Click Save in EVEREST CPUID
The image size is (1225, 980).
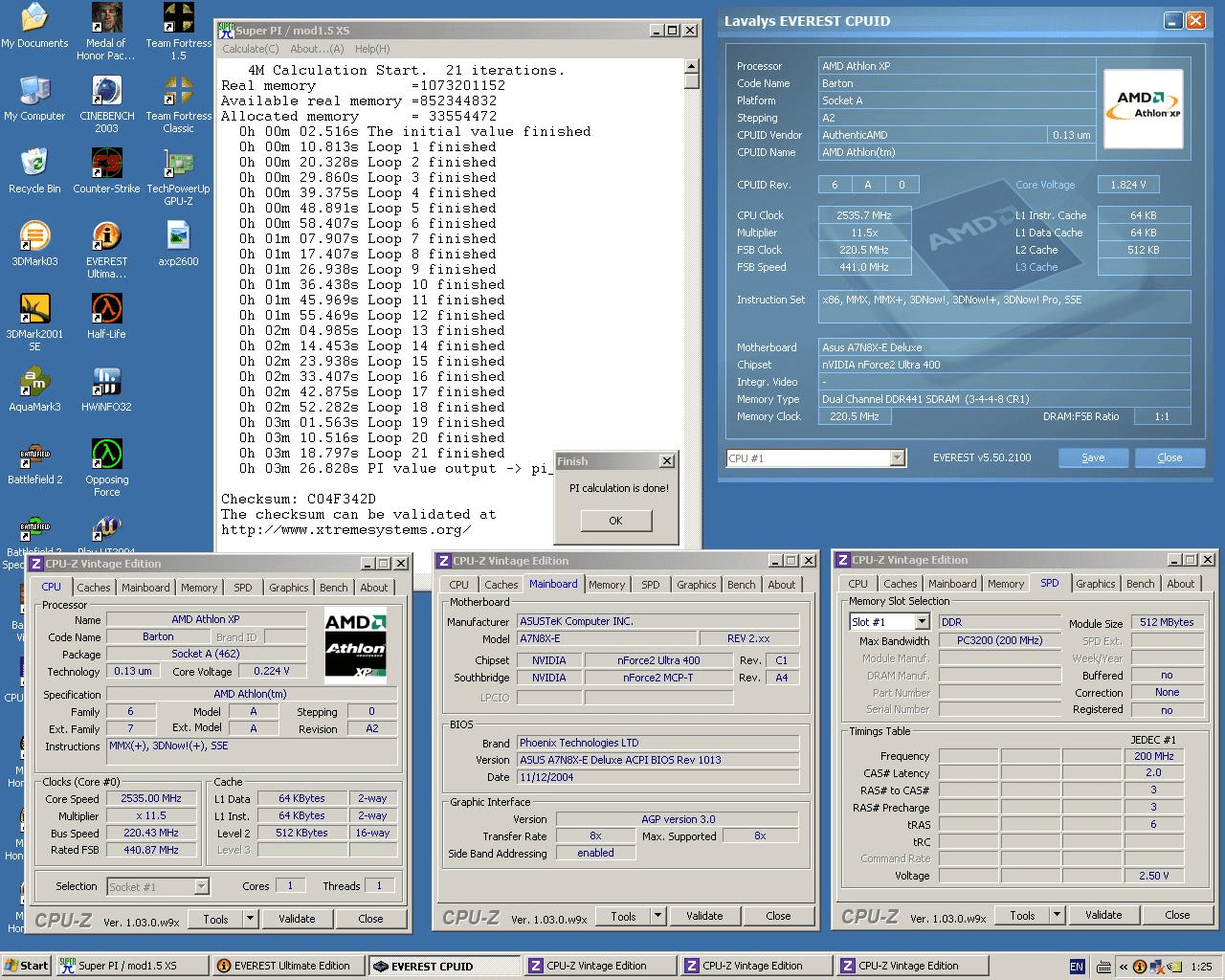1093,457
